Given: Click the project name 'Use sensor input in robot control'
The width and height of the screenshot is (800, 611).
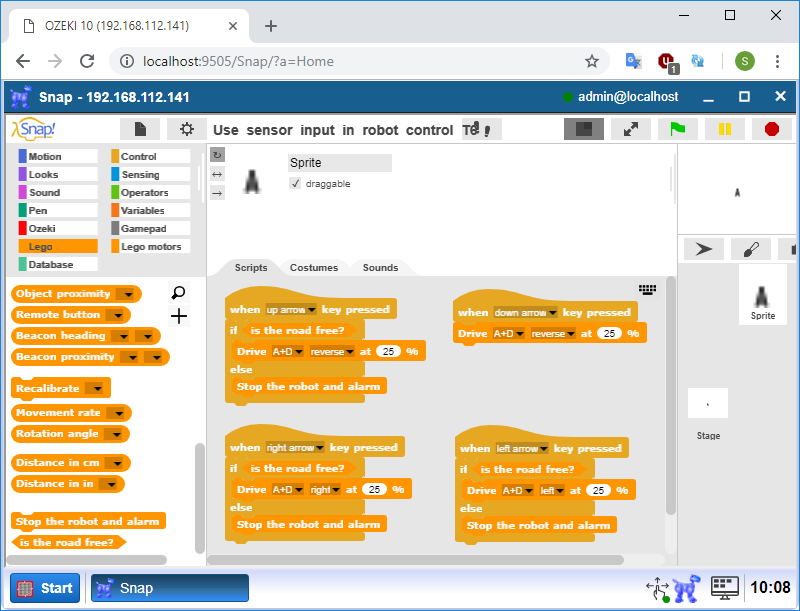Looking at the screenshot, I should click(x=333, y=130).
